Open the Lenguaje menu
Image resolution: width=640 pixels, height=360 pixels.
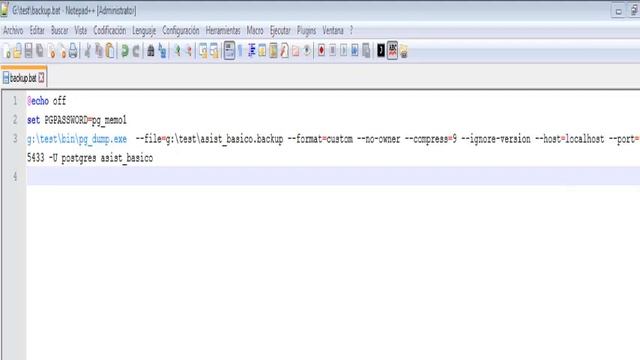(x=144, y=31)
